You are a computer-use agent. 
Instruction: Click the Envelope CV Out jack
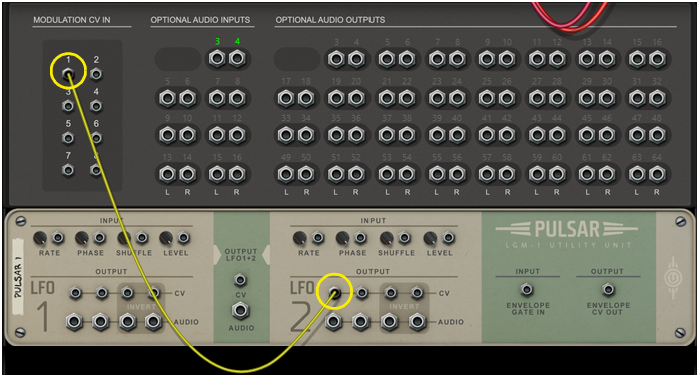coord(608,290)
